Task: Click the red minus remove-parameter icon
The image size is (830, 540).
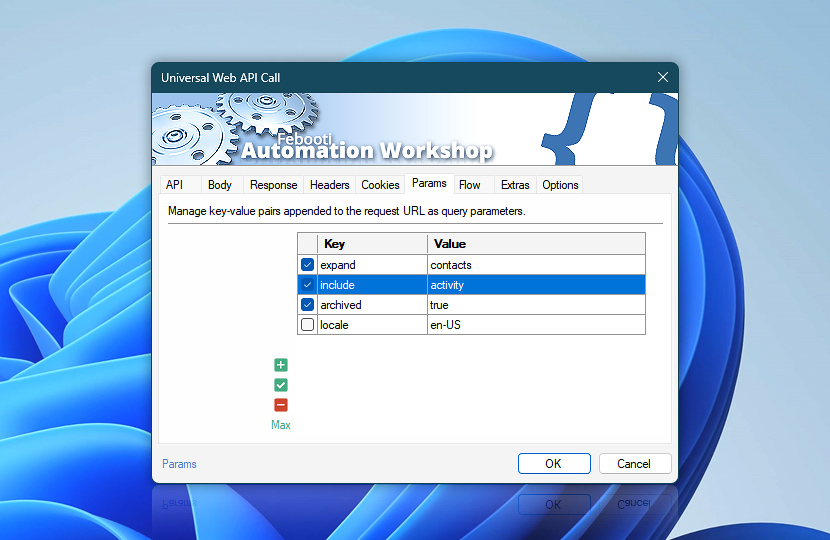Action: [281, 405]
